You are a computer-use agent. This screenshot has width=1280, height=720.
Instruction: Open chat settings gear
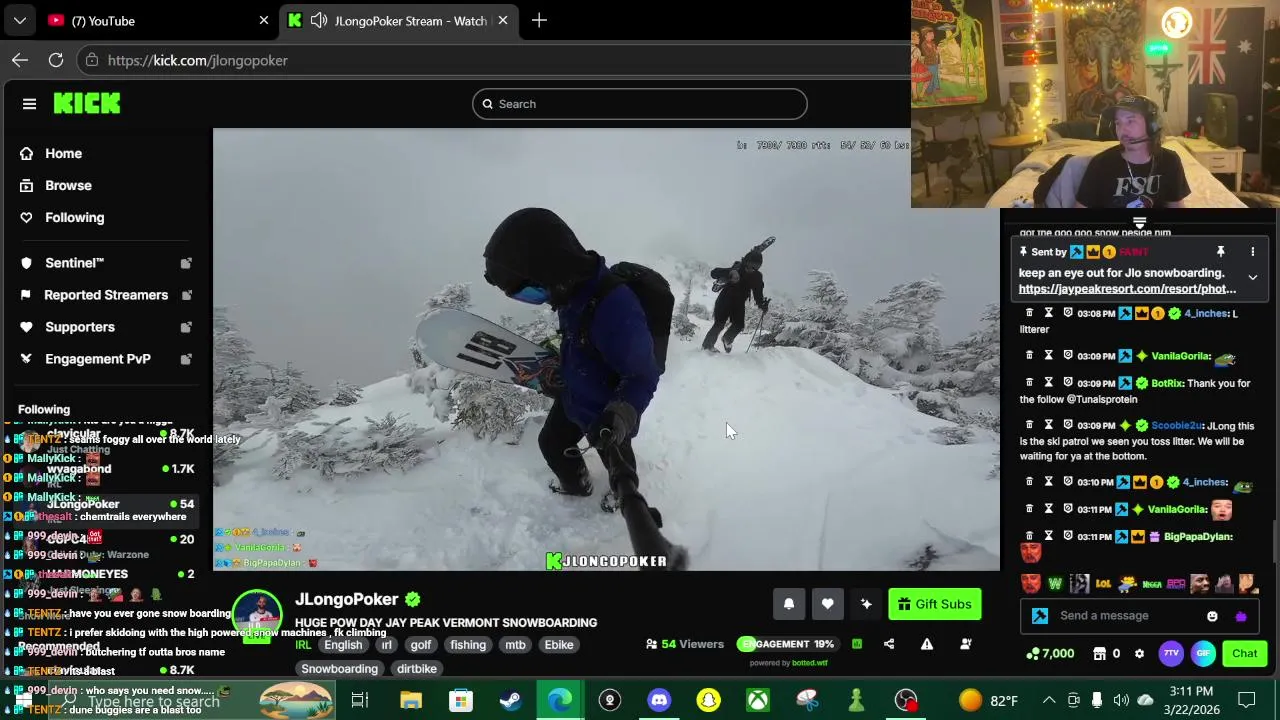[1139, 654]
